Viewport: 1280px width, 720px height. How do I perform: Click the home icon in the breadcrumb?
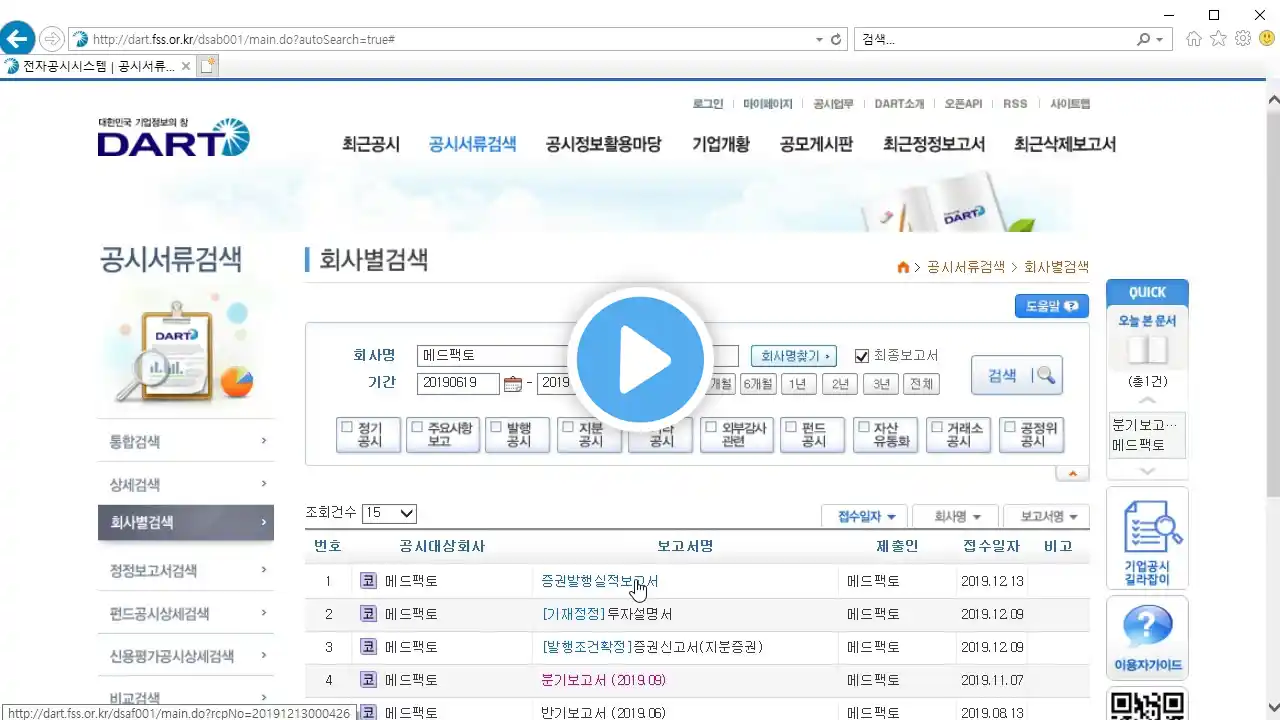coord(903,267)
